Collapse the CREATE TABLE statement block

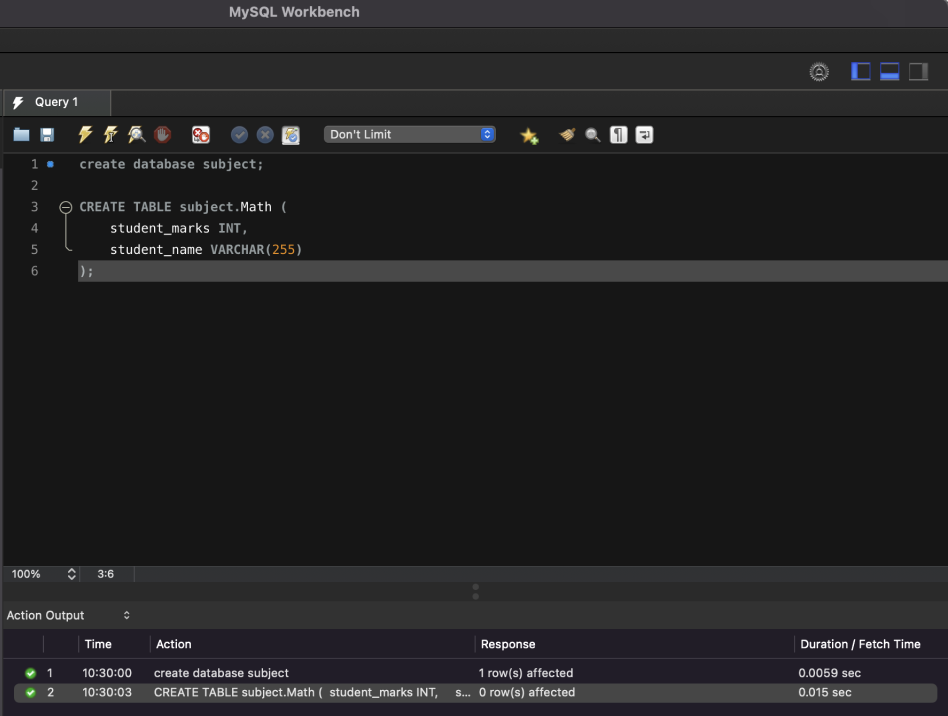click(64, 206)
